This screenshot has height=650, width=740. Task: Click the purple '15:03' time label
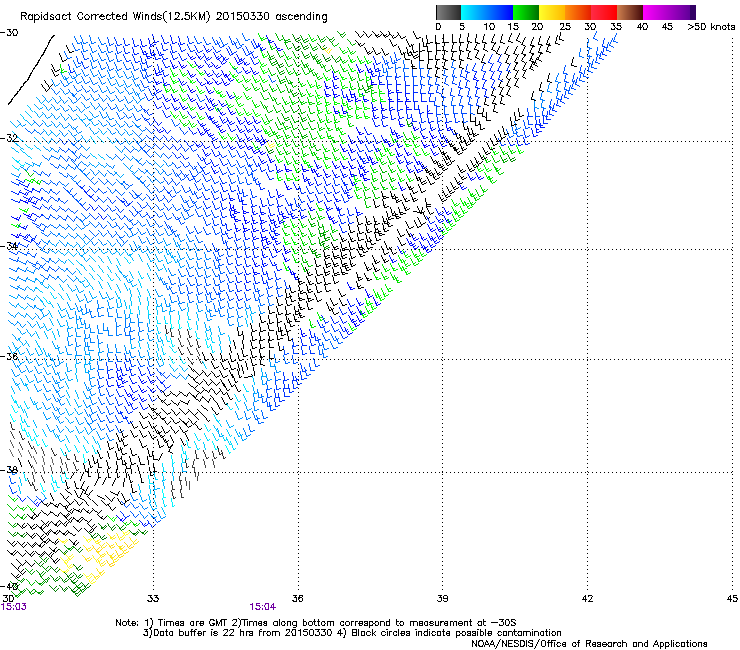14,607
